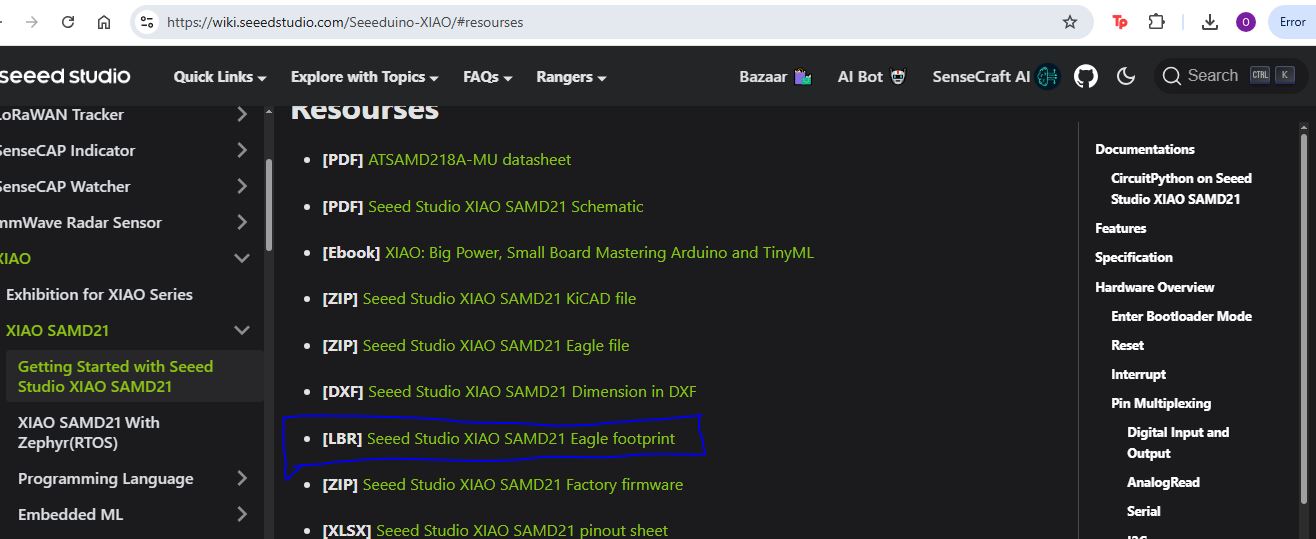This screenshot has height=539, width=1316.
Task: Jump to Hardware Overview section
Action: 1155,287
